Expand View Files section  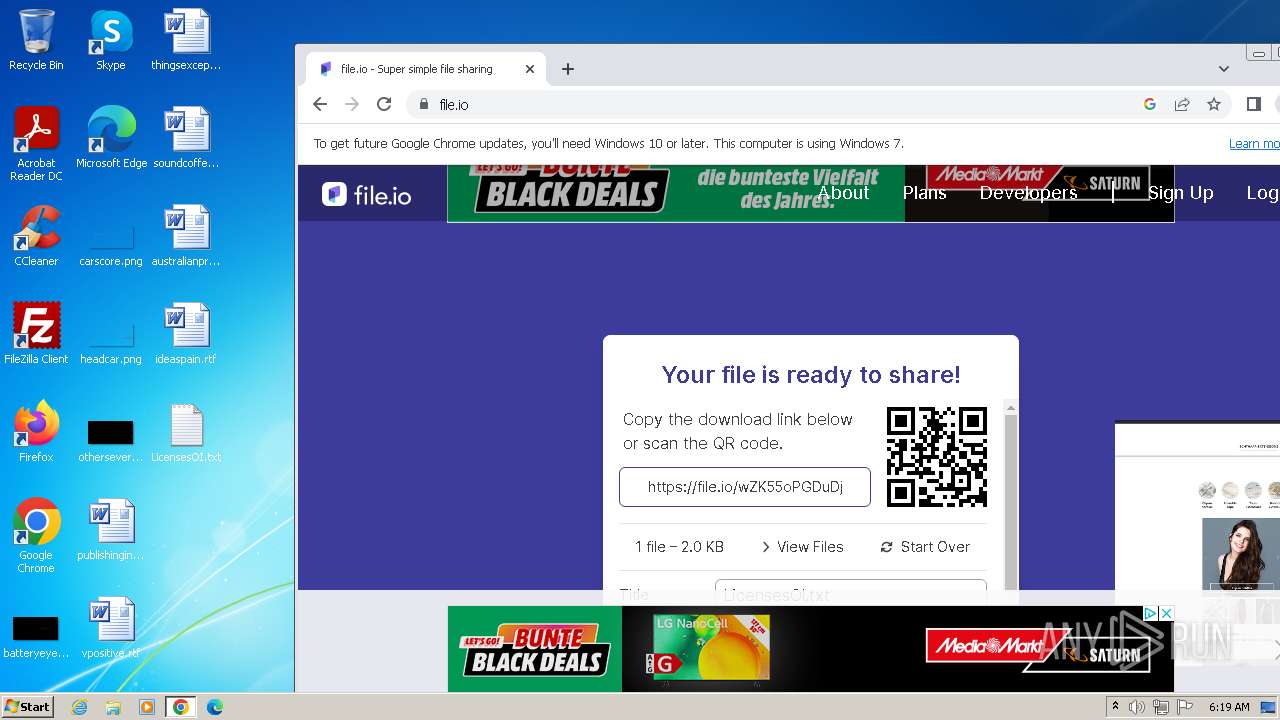(x=802, y=547)
